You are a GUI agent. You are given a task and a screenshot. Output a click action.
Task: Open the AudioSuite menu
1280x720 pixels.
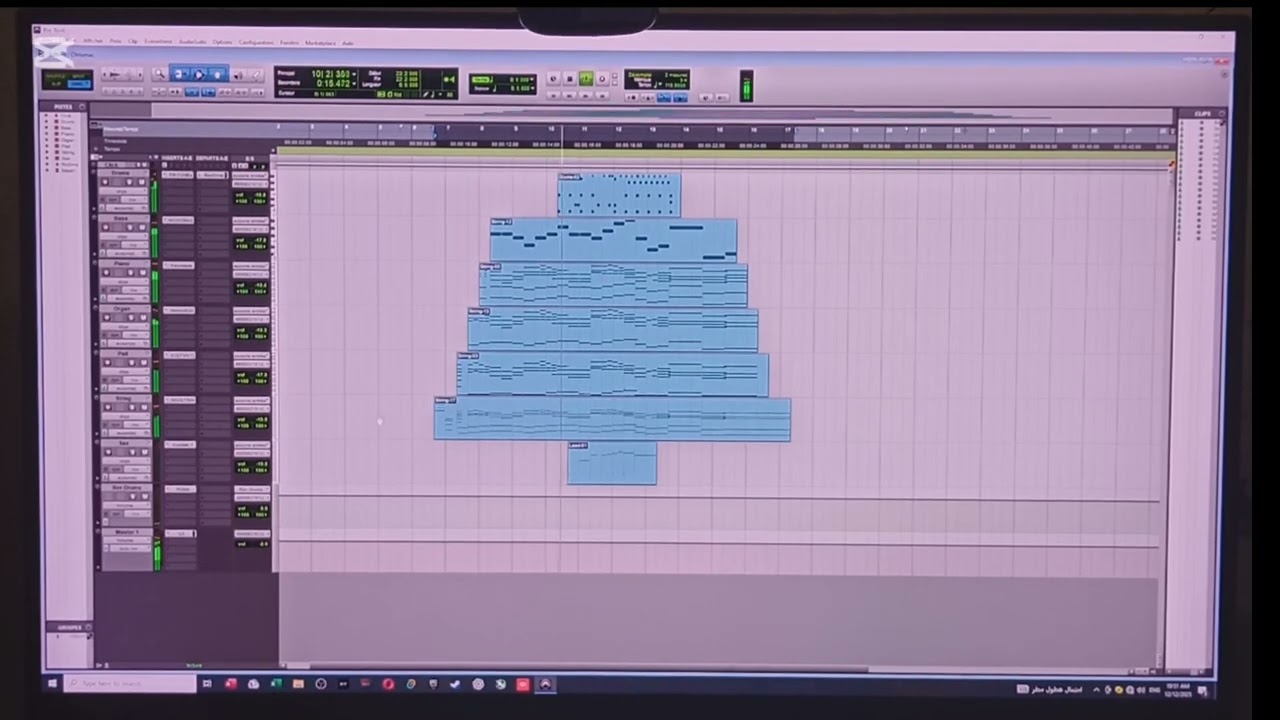pyautogui.click(x=192, y=42)
